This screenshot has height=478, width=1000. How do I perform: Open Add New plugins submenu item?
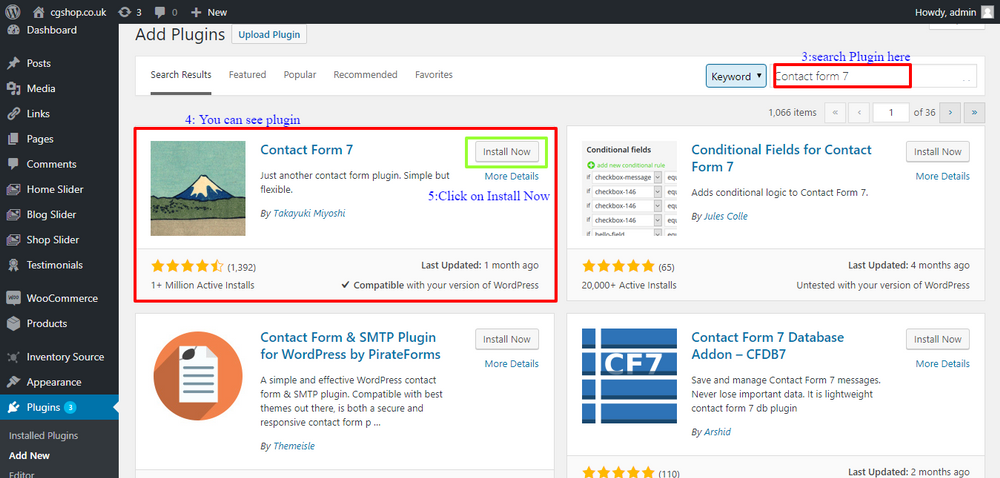[x=29, y=456]
